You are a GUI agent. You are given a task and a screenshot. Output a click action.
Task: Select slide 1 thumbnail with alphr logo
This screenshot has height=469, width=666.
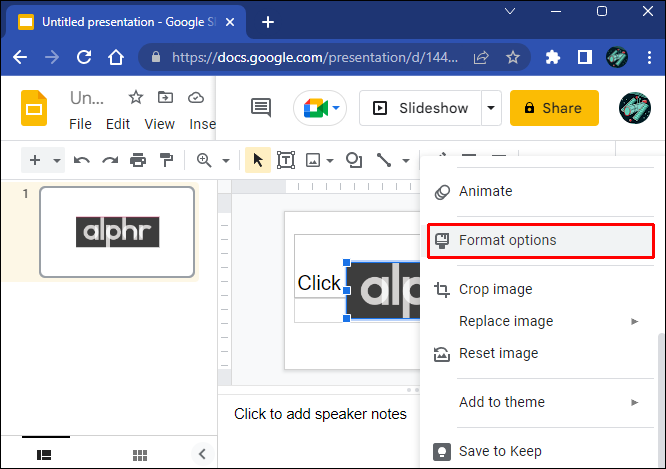click(117, 232)
